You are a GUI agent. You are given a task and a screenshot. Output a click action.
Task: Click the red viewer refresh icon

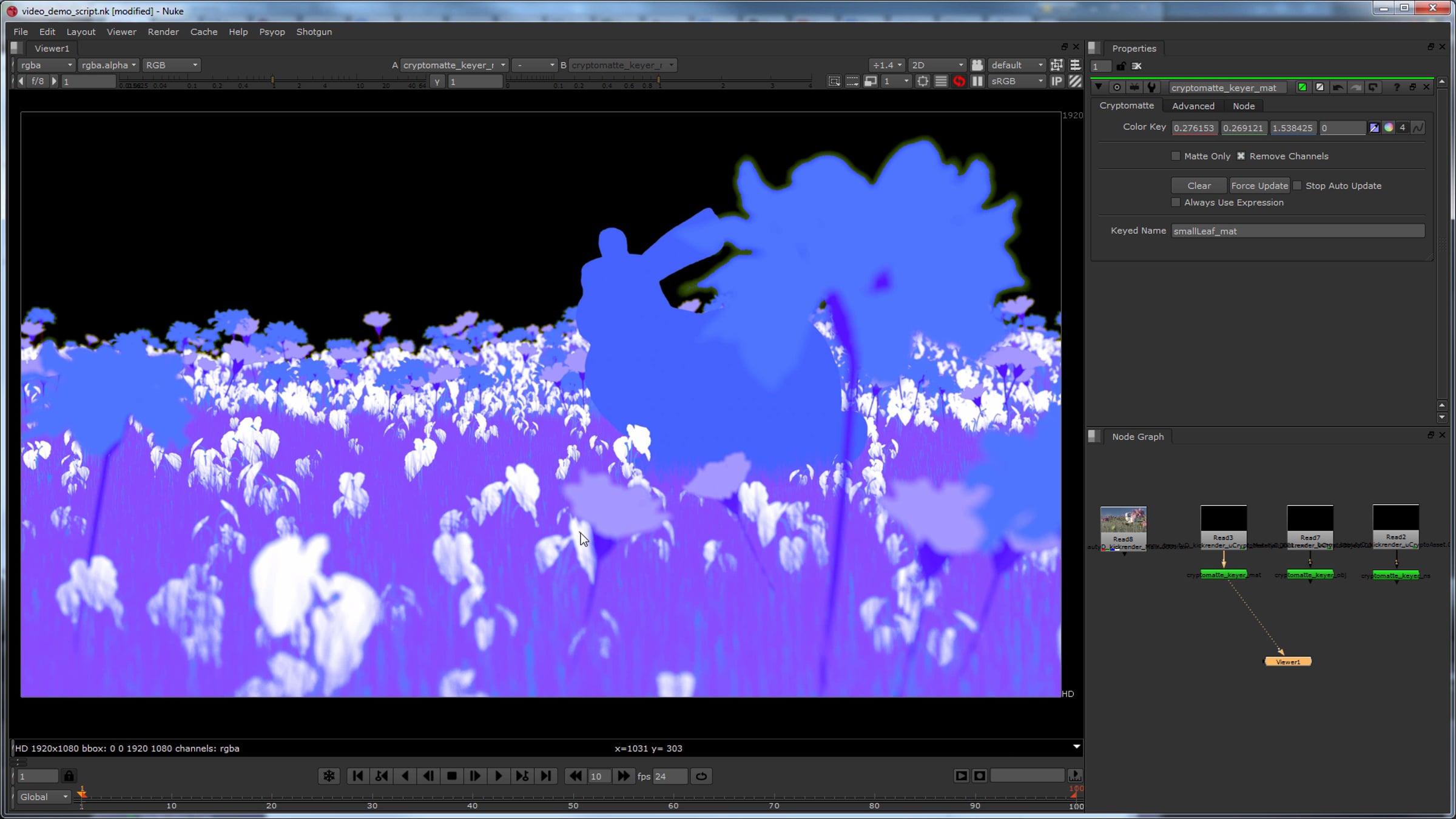[x=959, y=81]
